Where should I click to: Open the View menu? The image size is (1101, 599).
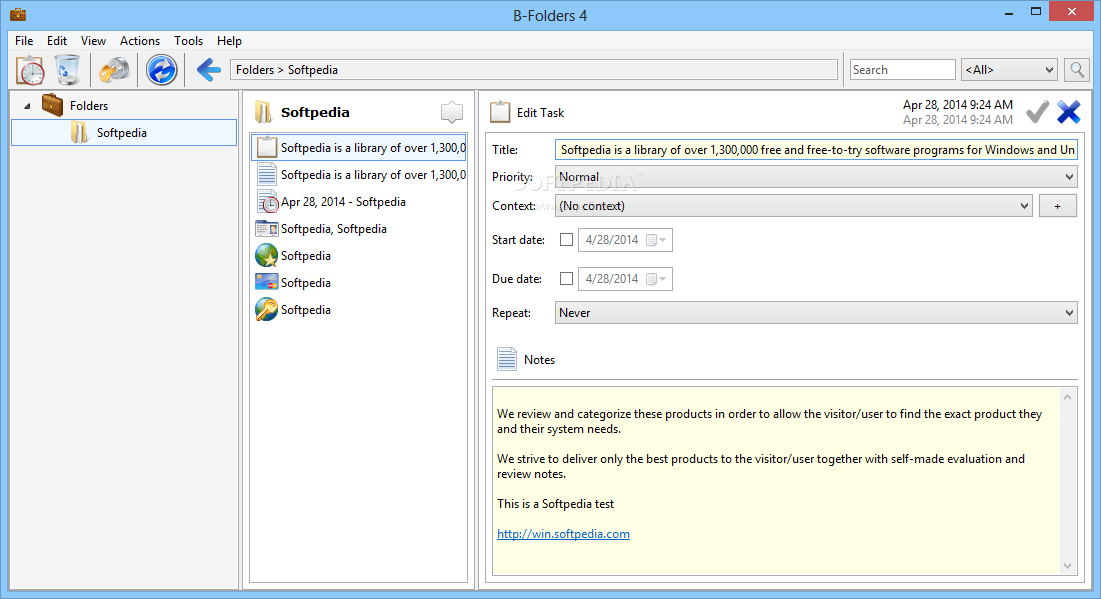click(x=93, y=41)
